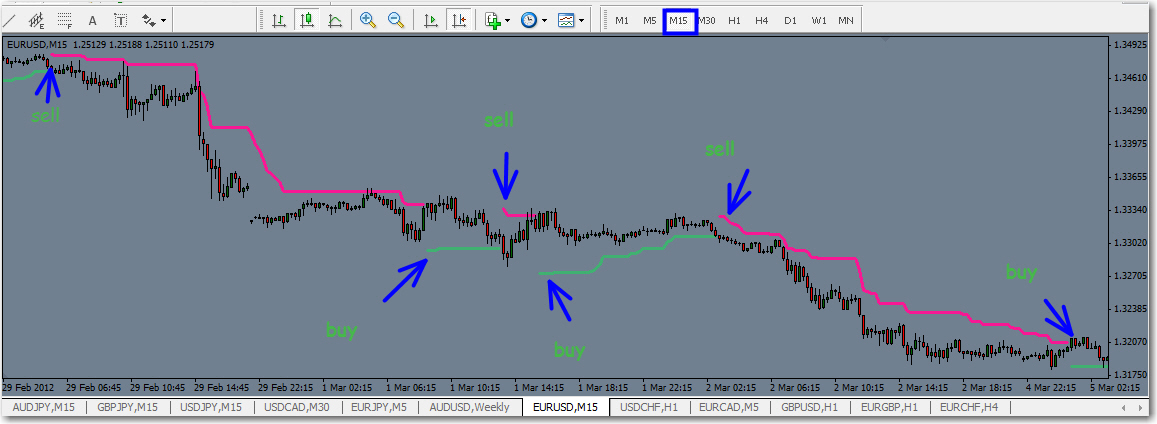1157x424 pixels.
Task: Open the chart templates button
Action: point(566,21)
